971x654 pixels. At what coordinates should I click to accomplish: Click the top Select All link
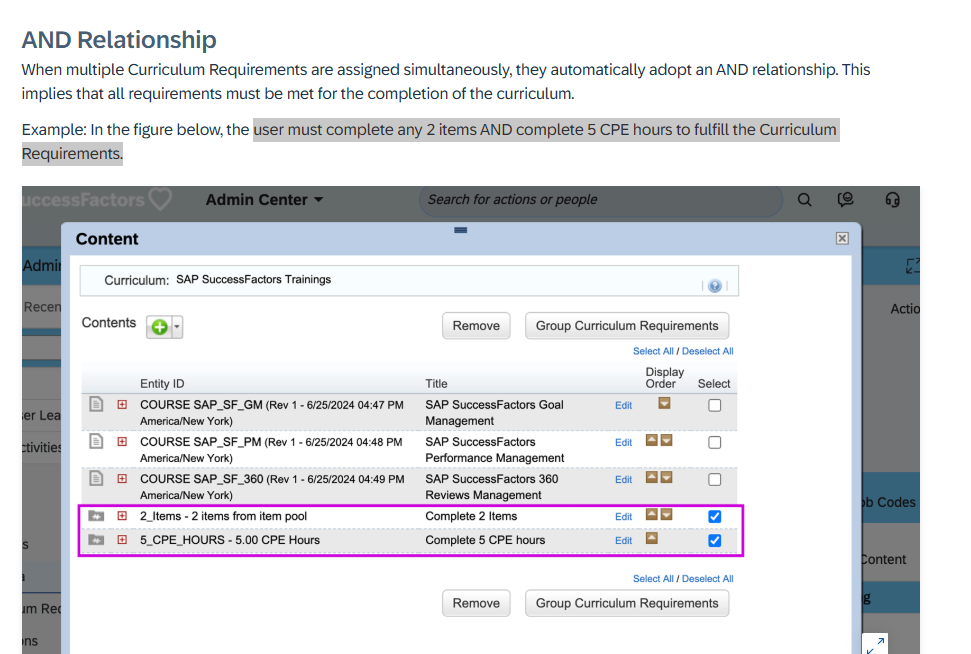(x=653, y=351)
